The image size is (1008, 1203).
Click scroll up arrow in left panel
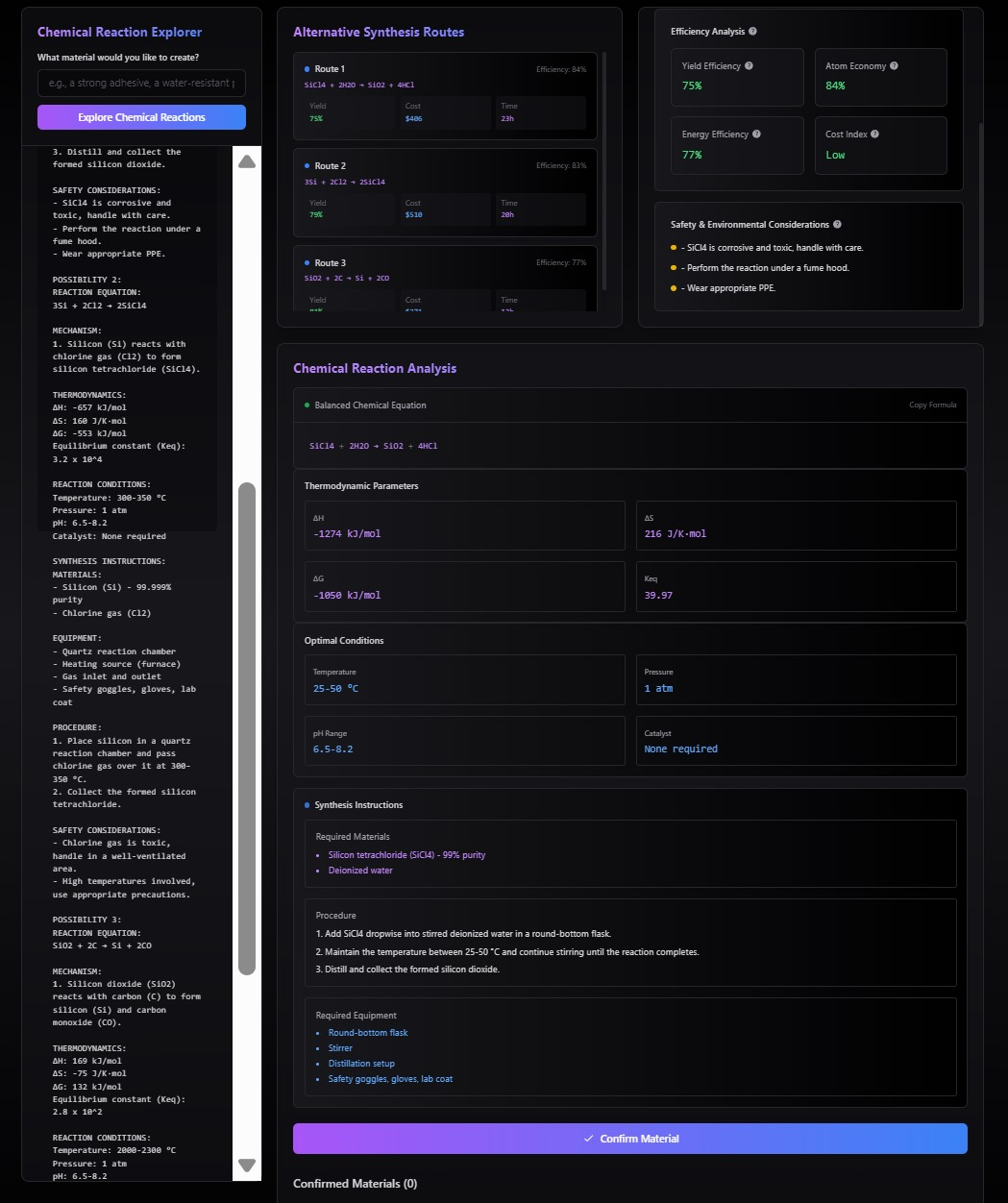tap(247, 161)
